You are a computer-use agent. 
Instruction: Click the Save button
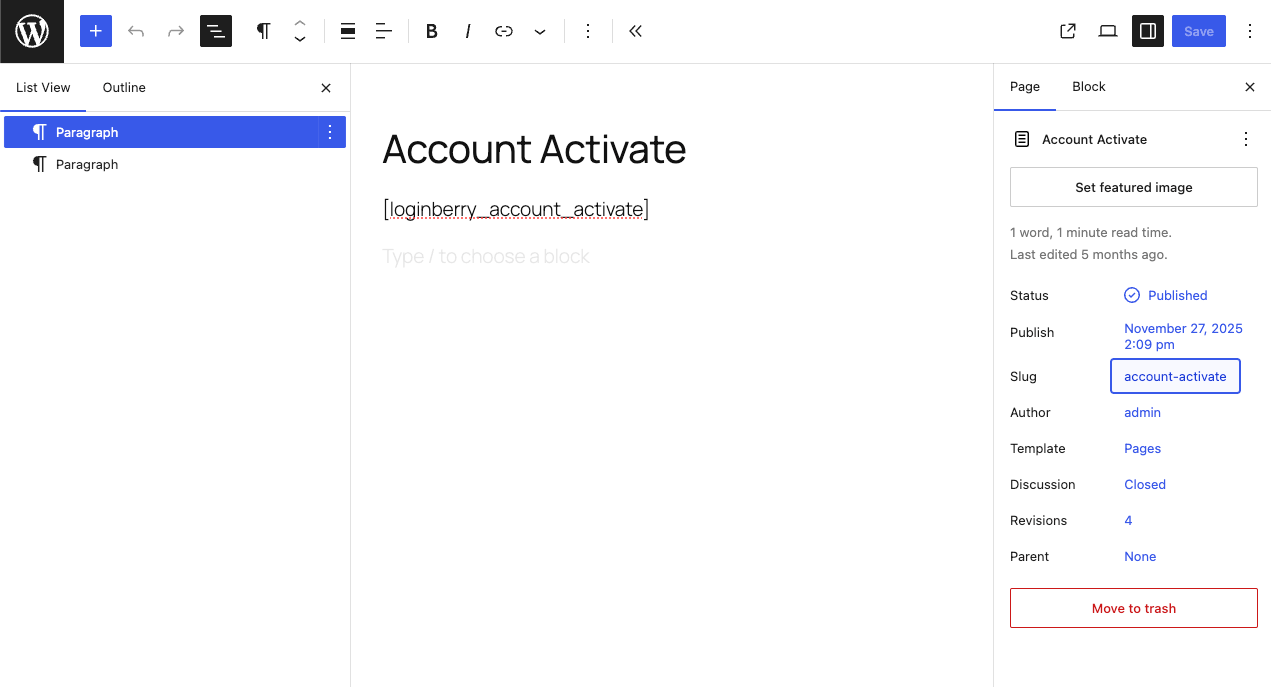1199,31
